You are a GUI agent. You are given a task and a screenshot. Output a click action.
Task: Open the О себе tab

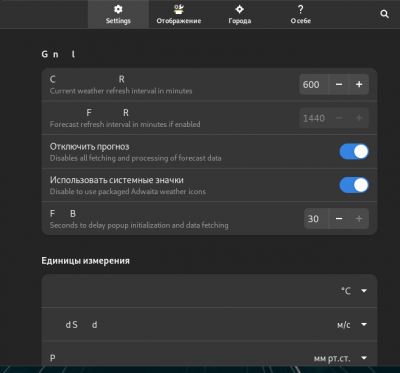[x=300, y=14]
